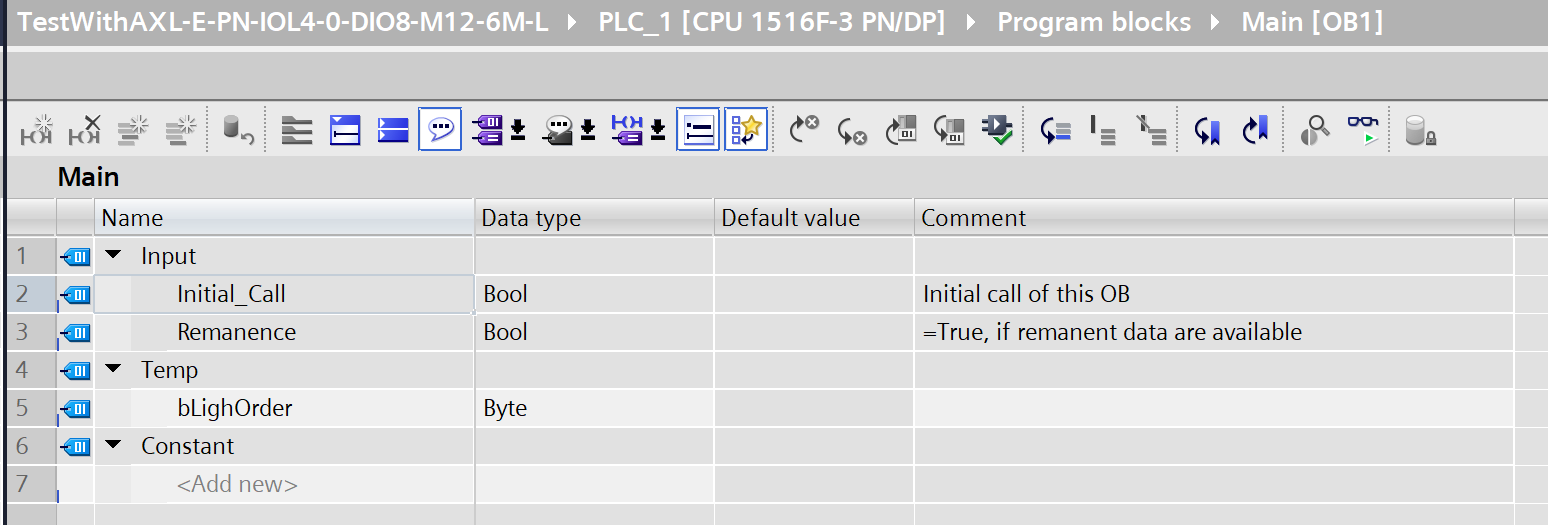Toggle the favorites display in editor

coord(745,130)
